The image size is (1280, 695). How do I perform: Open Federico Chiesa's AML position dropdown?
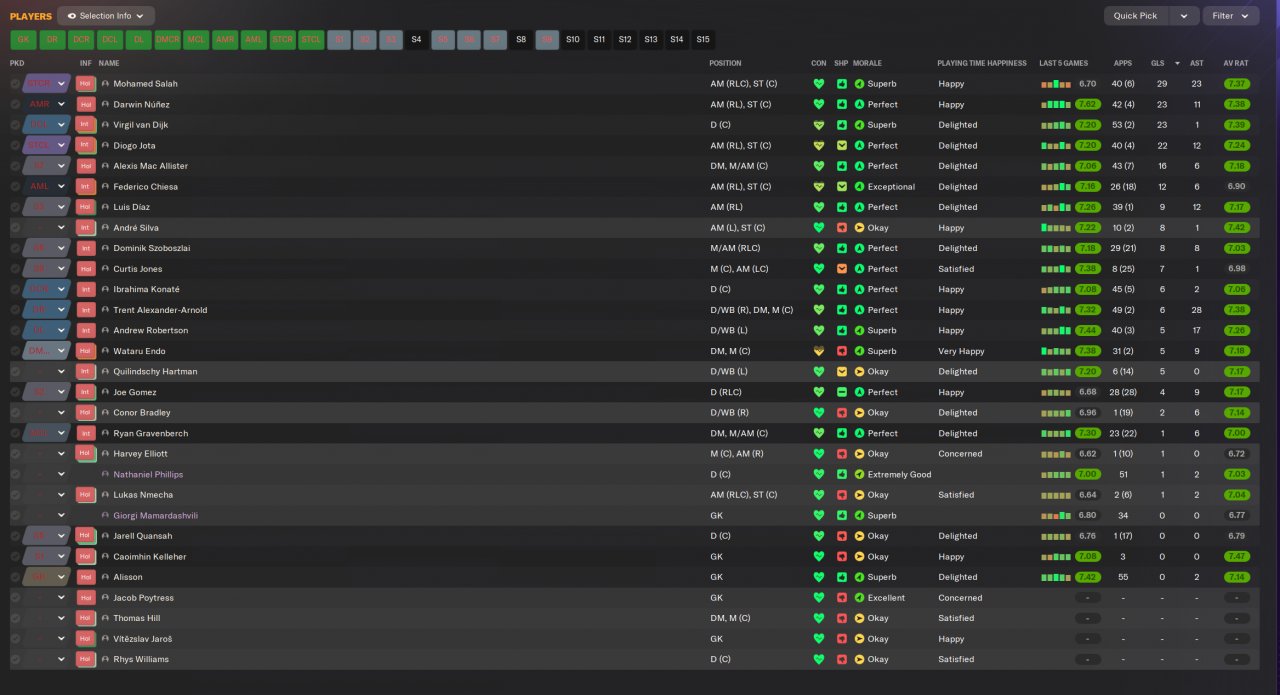point(46,187)
